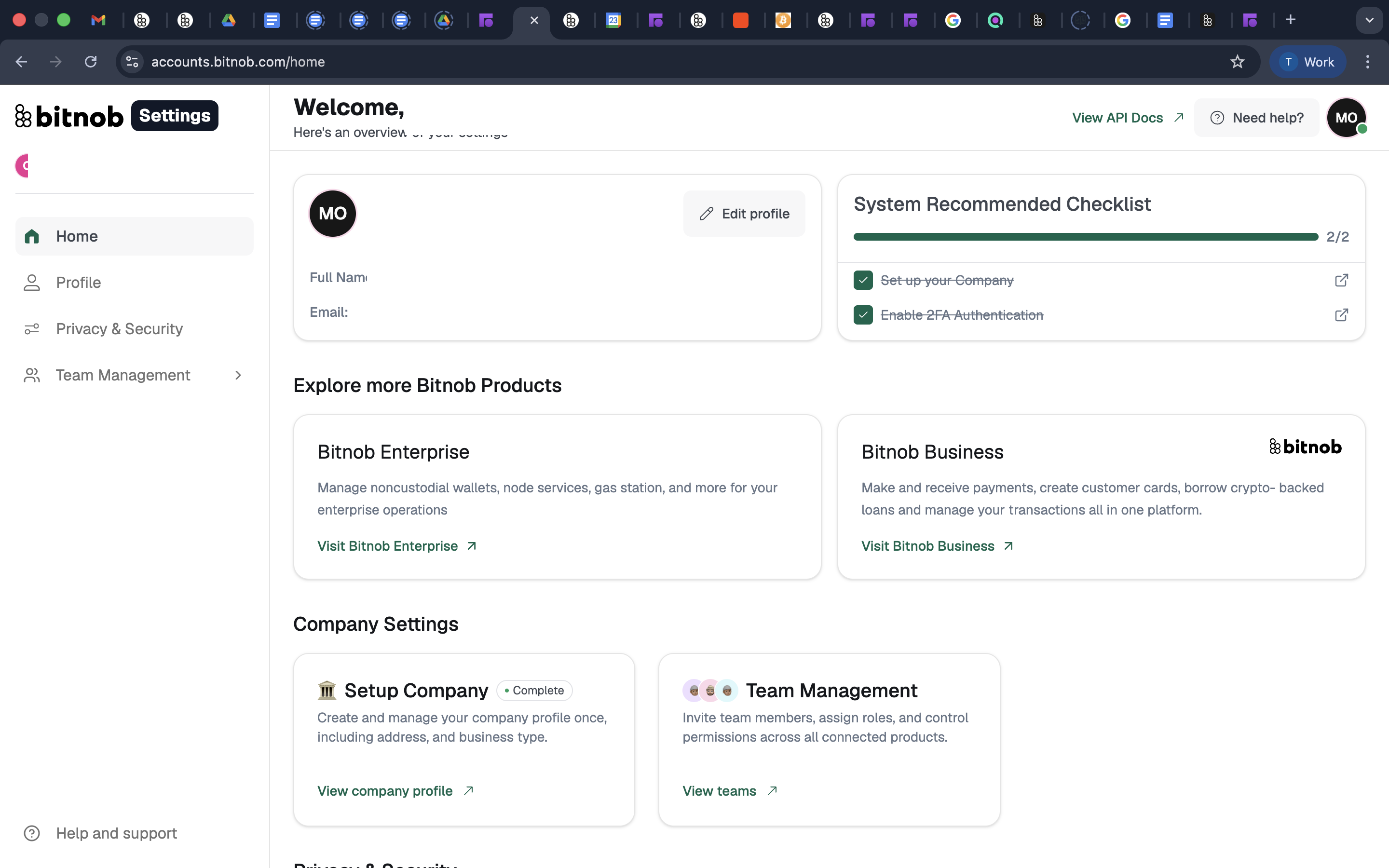Expand the Team Management sidebar chevron

(238, 375)
